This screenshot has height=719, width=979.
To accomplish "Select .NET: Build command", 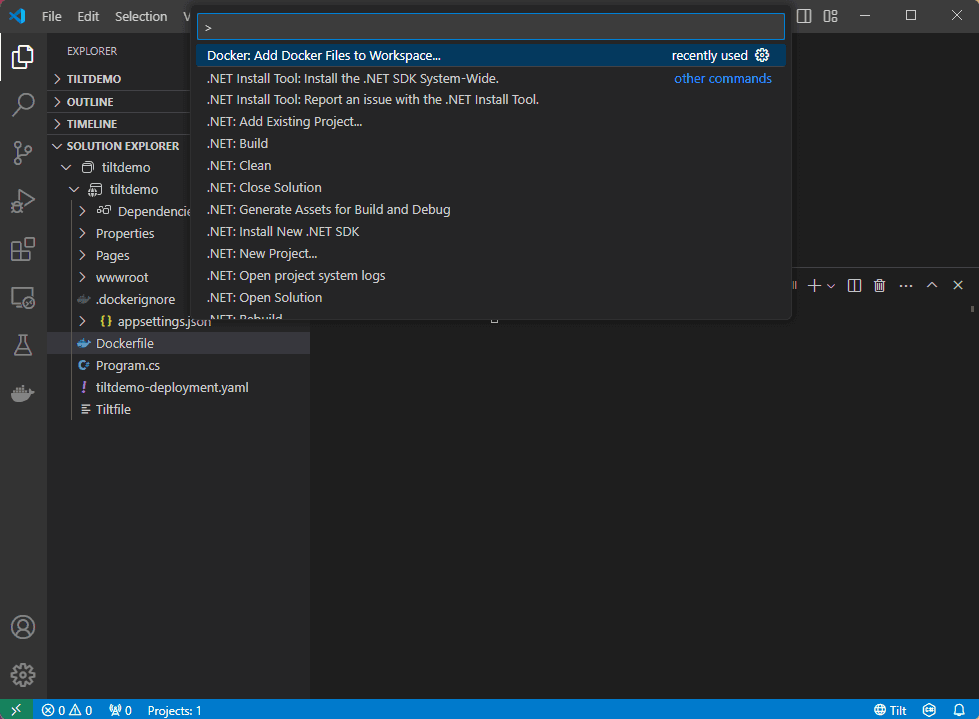I will (491, 144).
